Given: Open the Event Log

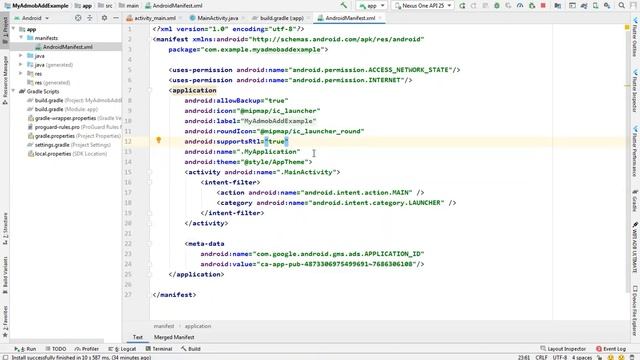Looking at the screenshot, I should (611, 349).
